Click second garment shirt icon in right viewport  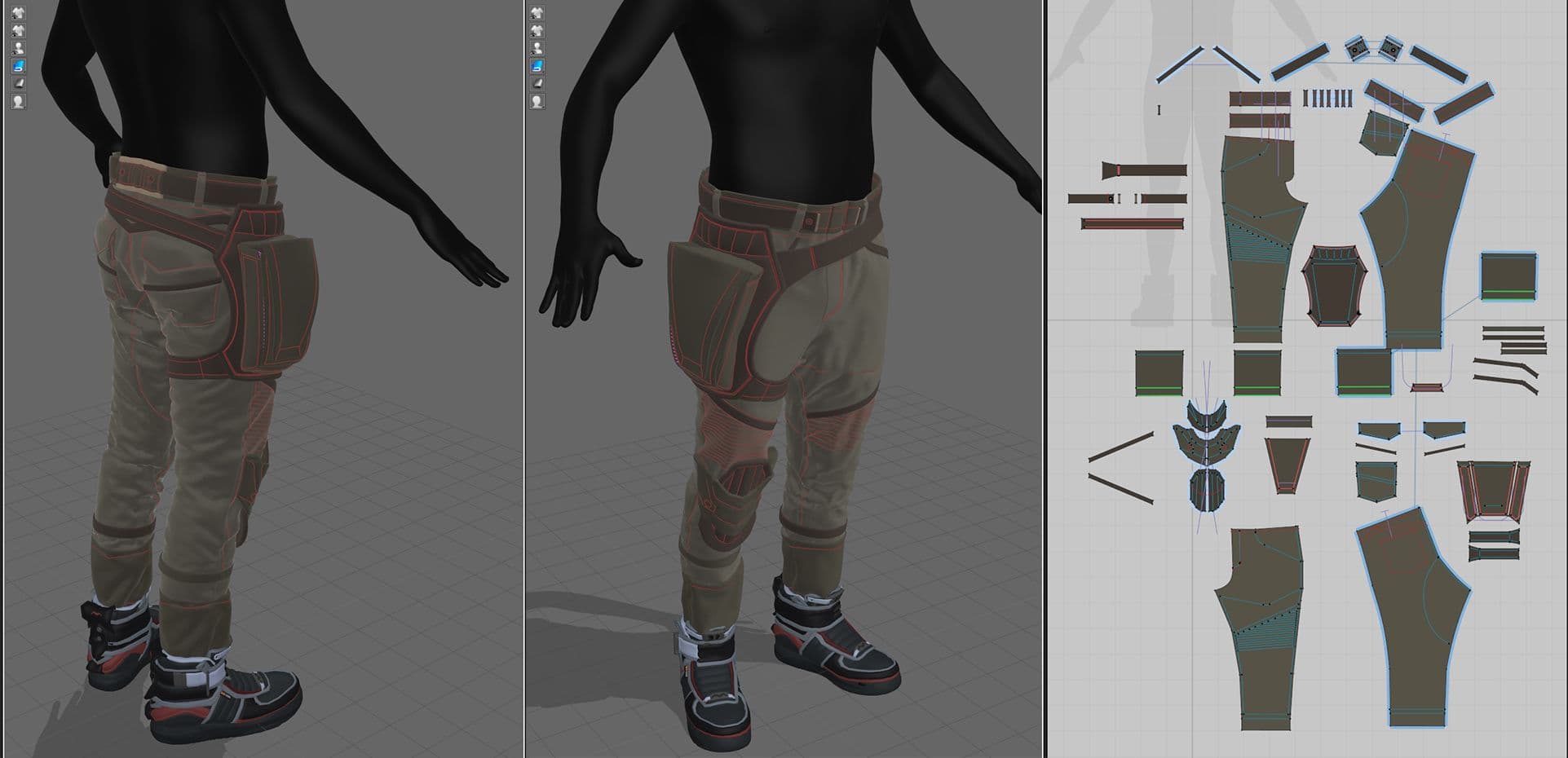click(x=537, y=31)
